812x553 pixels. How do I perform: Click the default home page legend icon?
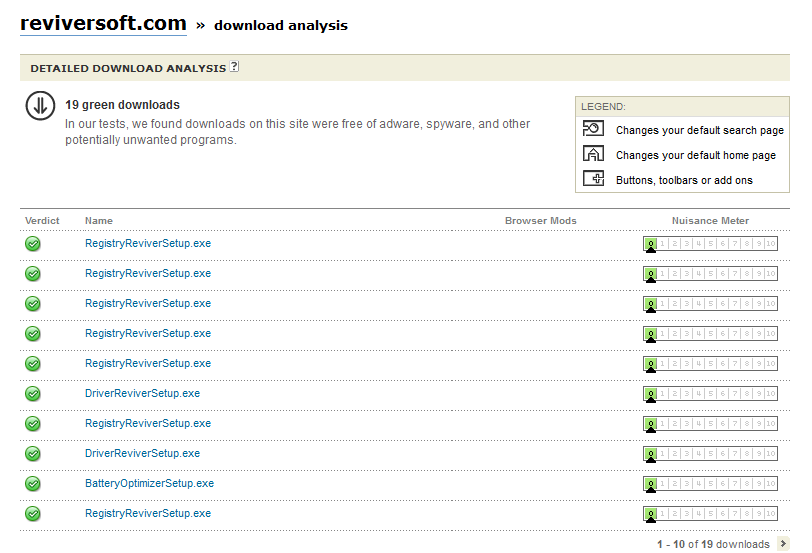click(594, 154)
